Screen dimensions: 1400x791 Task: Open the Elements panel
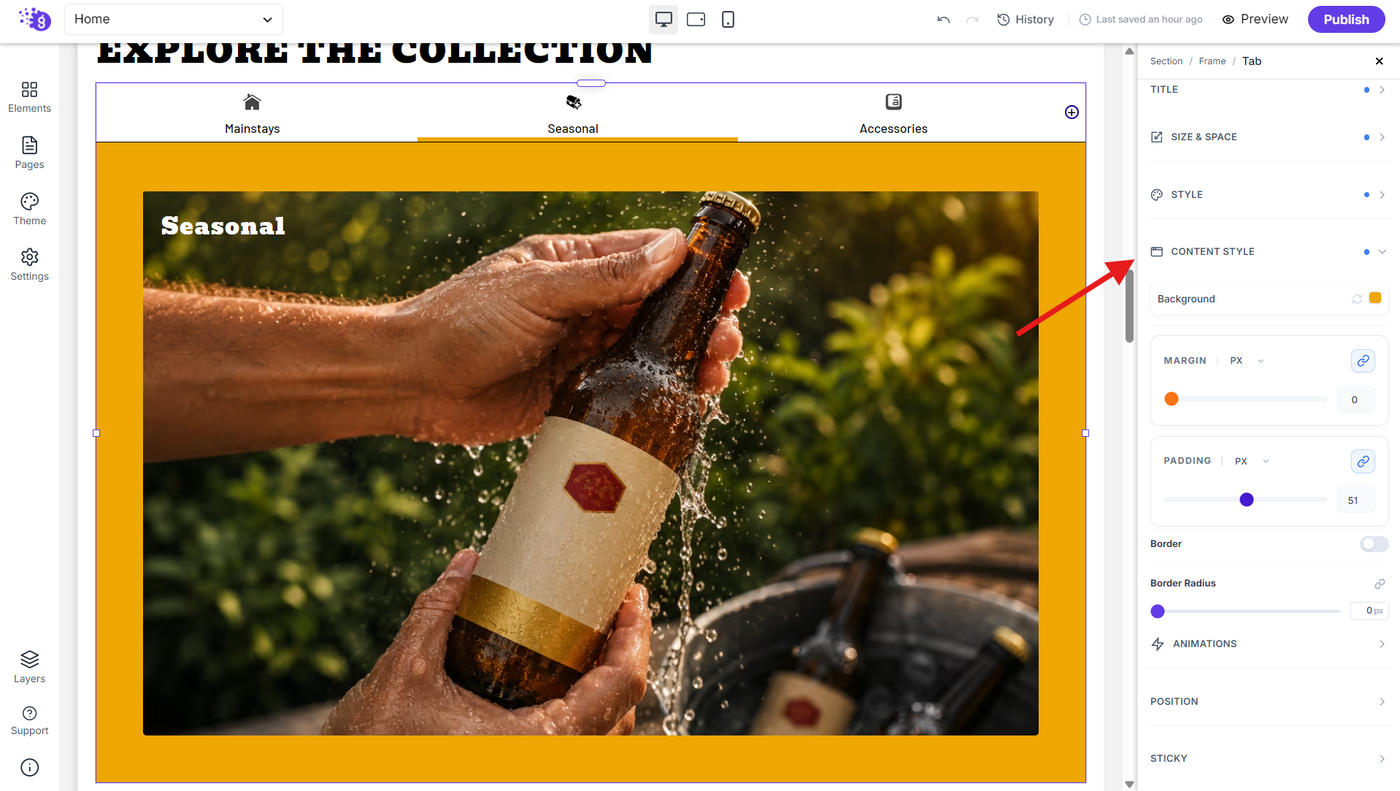point(29,97)
